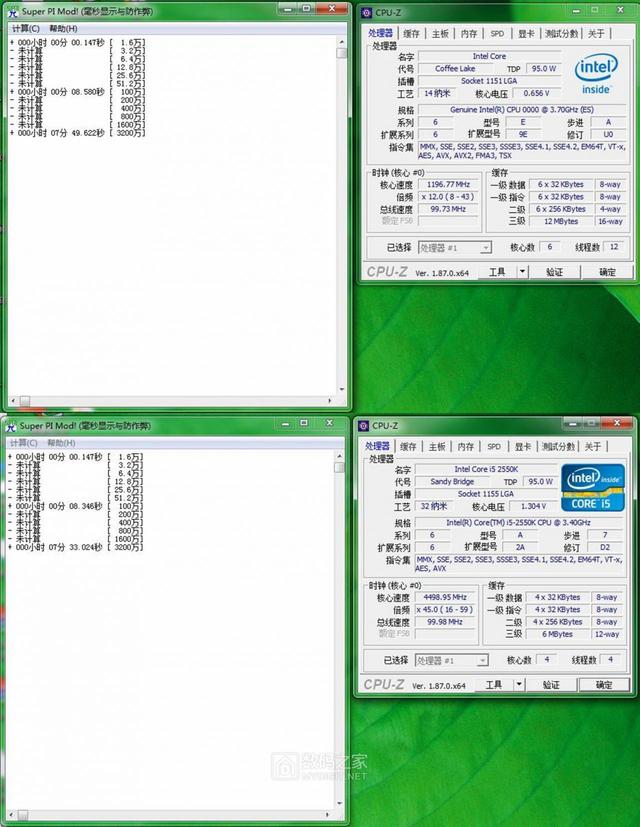Switch to the 缓存 tab in the Sandy Bridge CPU-Z
This screenshot has height=827, width=640.
[408, 447]
